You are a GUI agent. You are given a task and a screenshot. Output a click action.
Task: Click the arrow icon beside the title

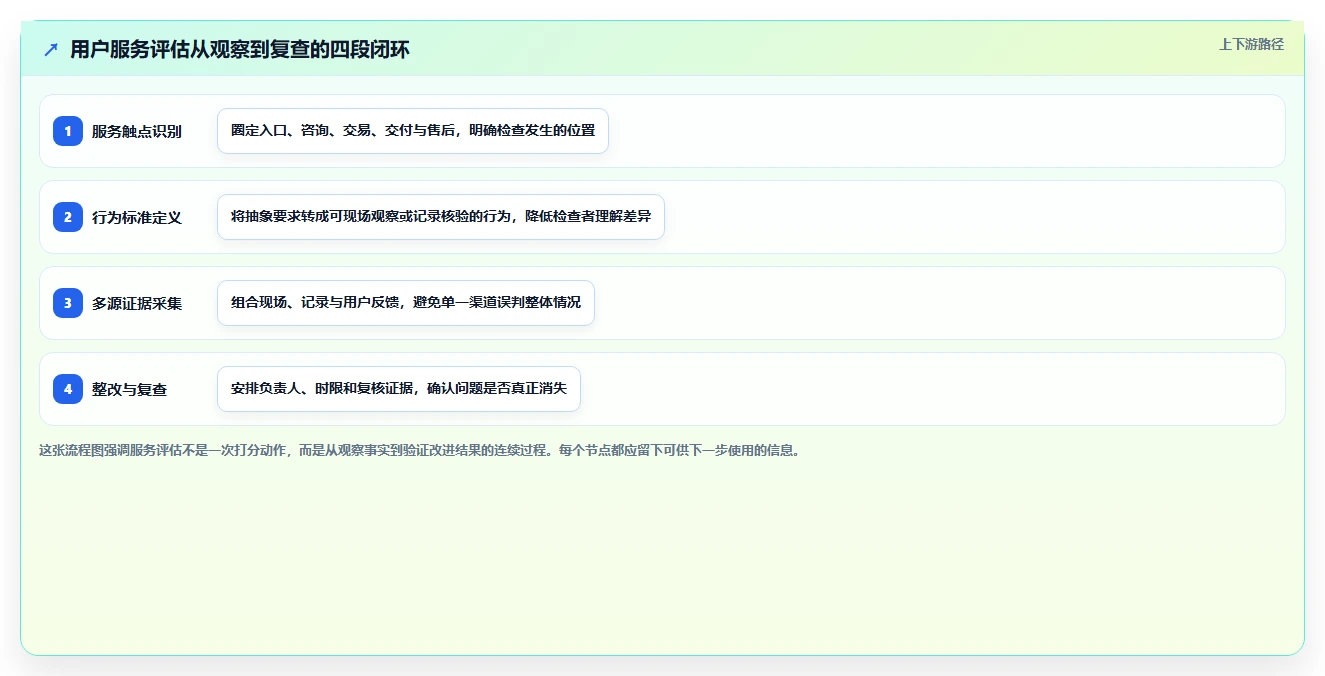tap(51, 50)
